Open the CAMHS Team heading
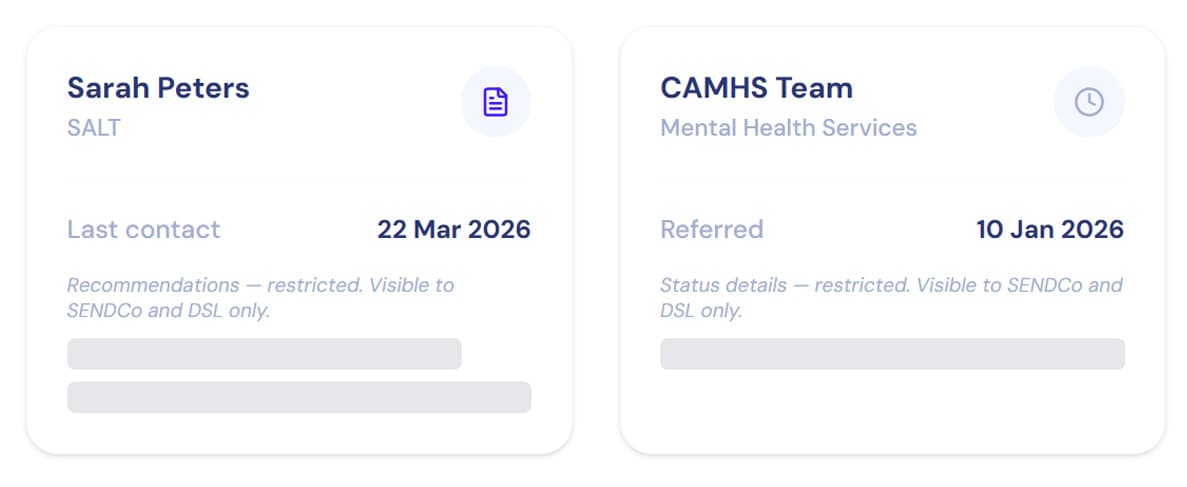Viewport: 1187px width, 487px height. click(756, 88)
